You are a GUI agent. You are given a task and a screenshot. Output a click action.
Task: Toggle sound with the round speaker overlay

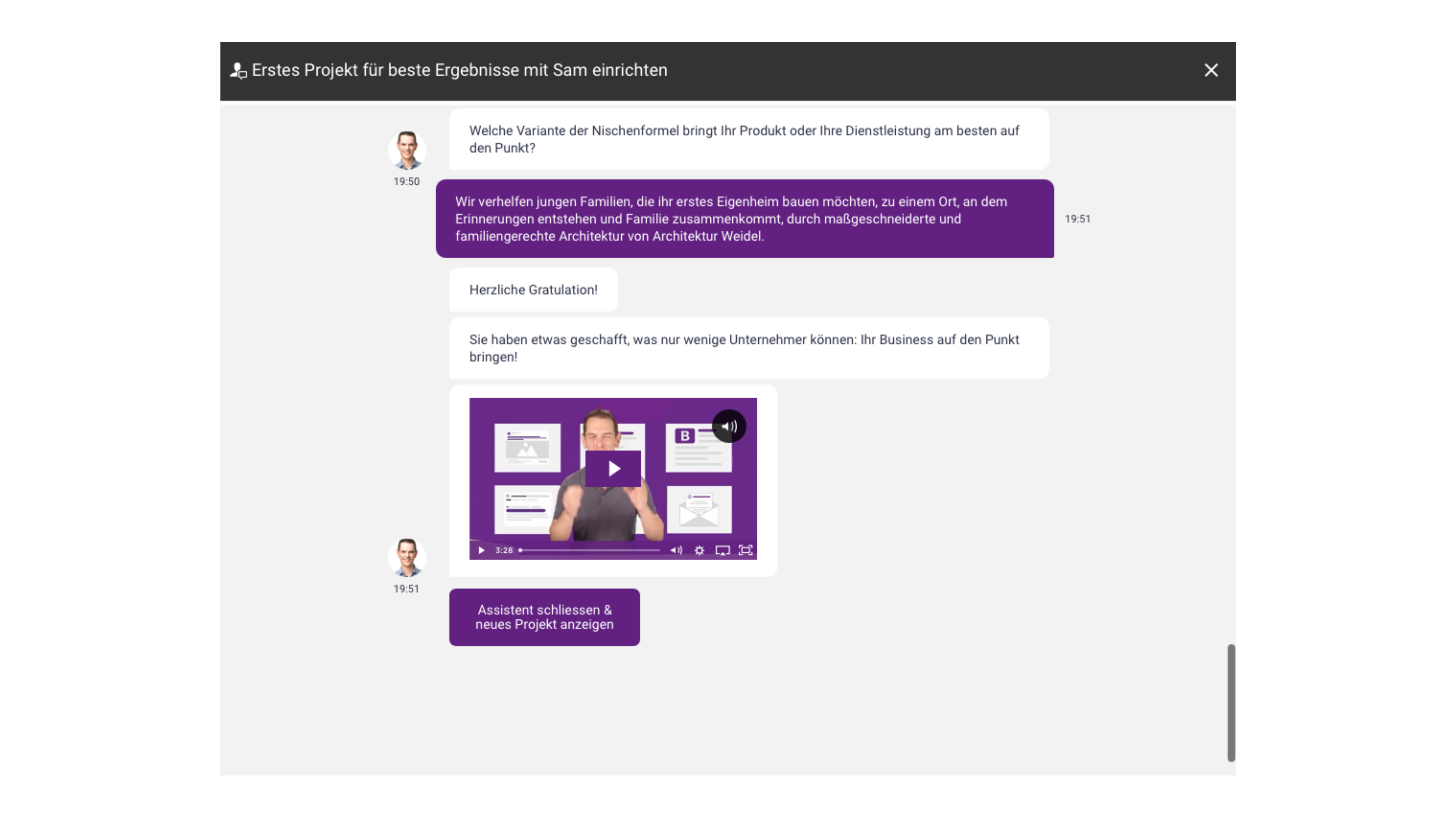729,426
